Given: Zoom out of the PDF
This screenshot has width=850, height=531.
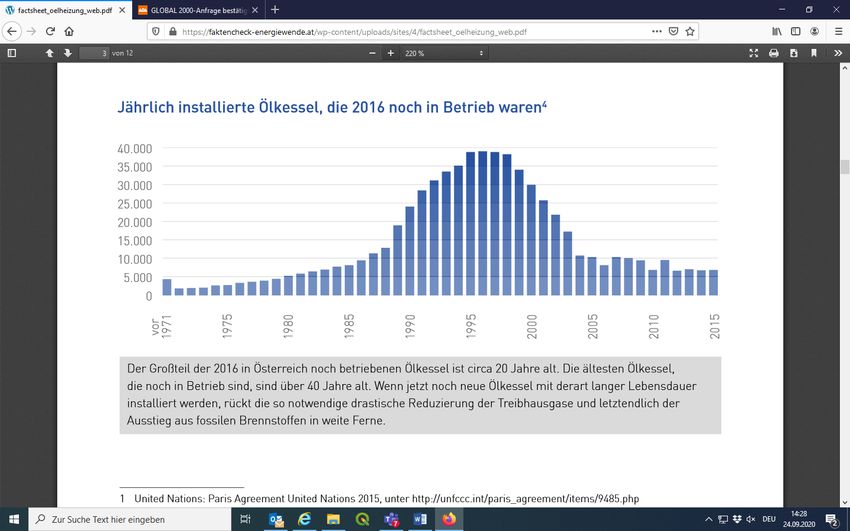Looking at the screenshot, I should [363, 52].
